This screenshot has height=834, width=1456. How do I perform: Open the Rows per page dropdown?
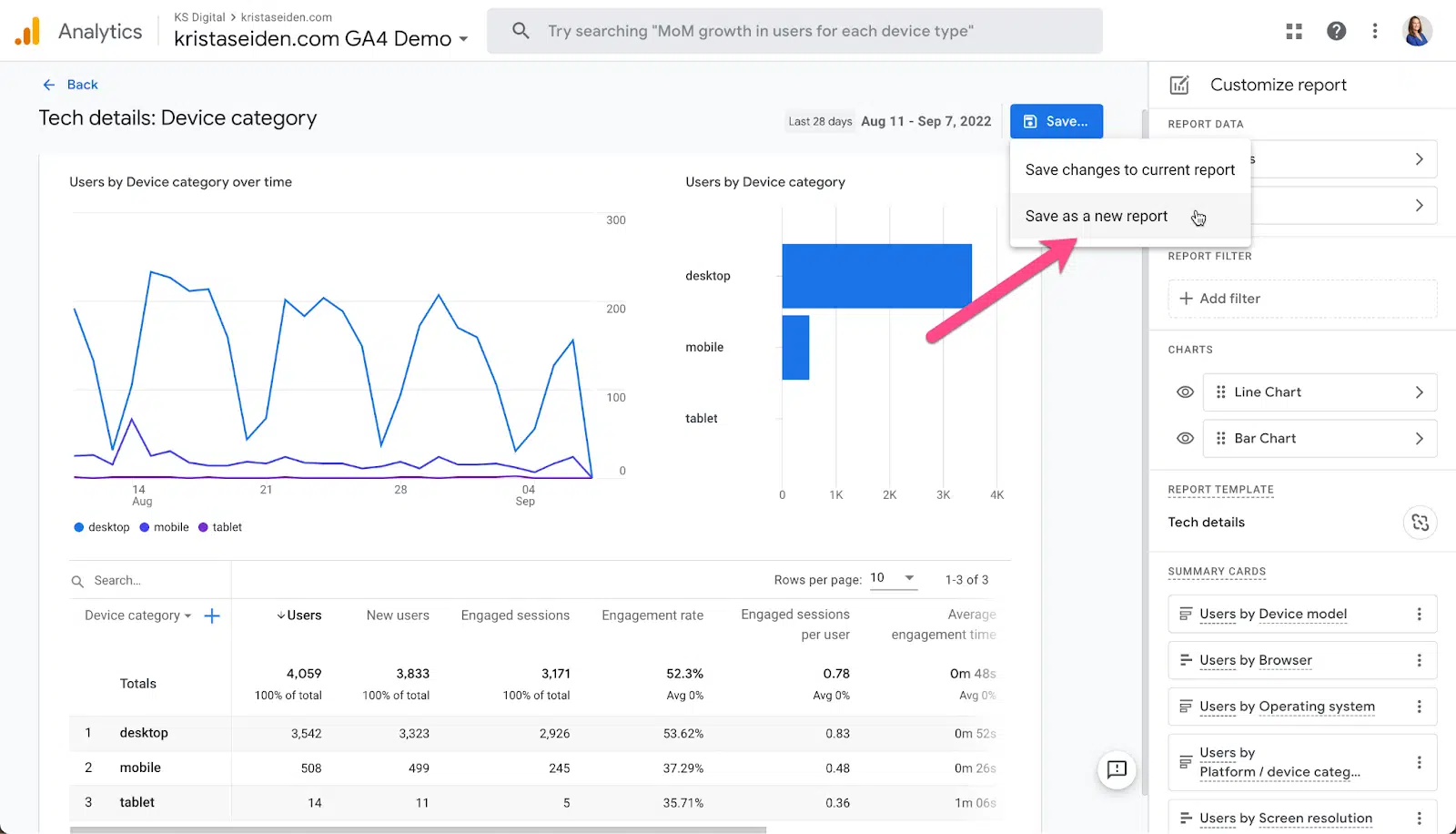point(893,578)
